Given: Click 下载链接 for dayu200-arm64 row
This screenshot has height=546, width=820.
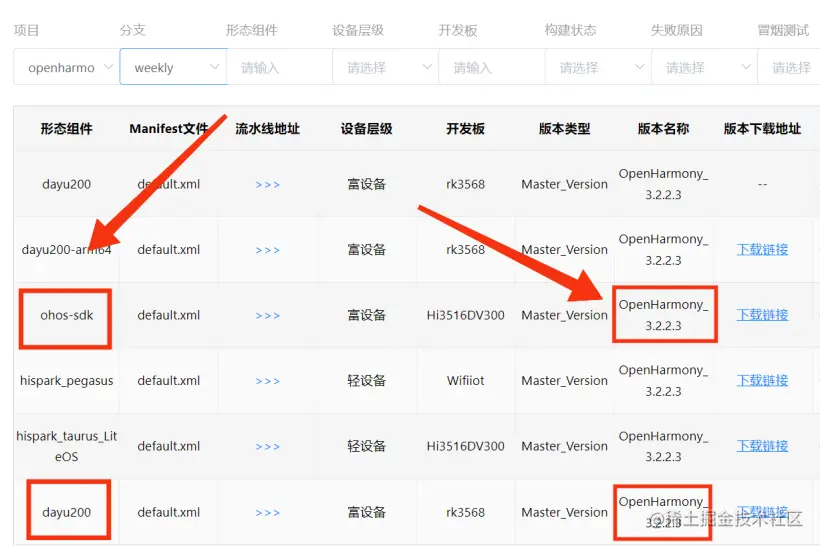Looking at the screenshot, I should point(762,249).
